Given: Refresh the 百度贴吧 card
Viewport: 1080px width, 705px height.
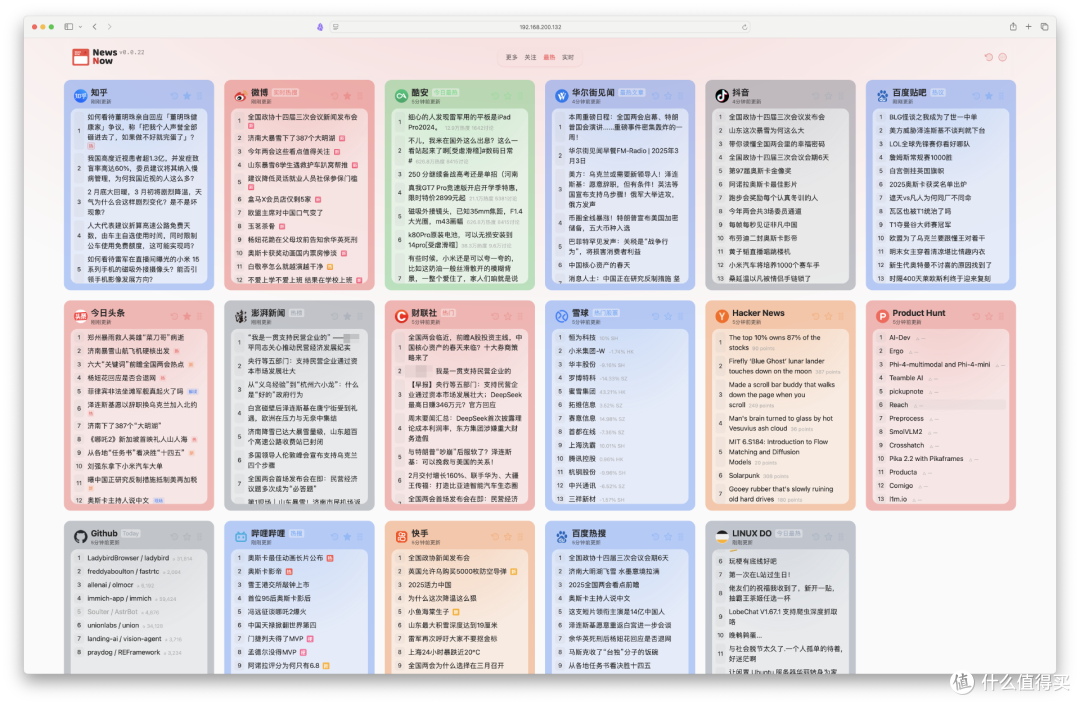Looking at the screenshot, I should point(976,96).
